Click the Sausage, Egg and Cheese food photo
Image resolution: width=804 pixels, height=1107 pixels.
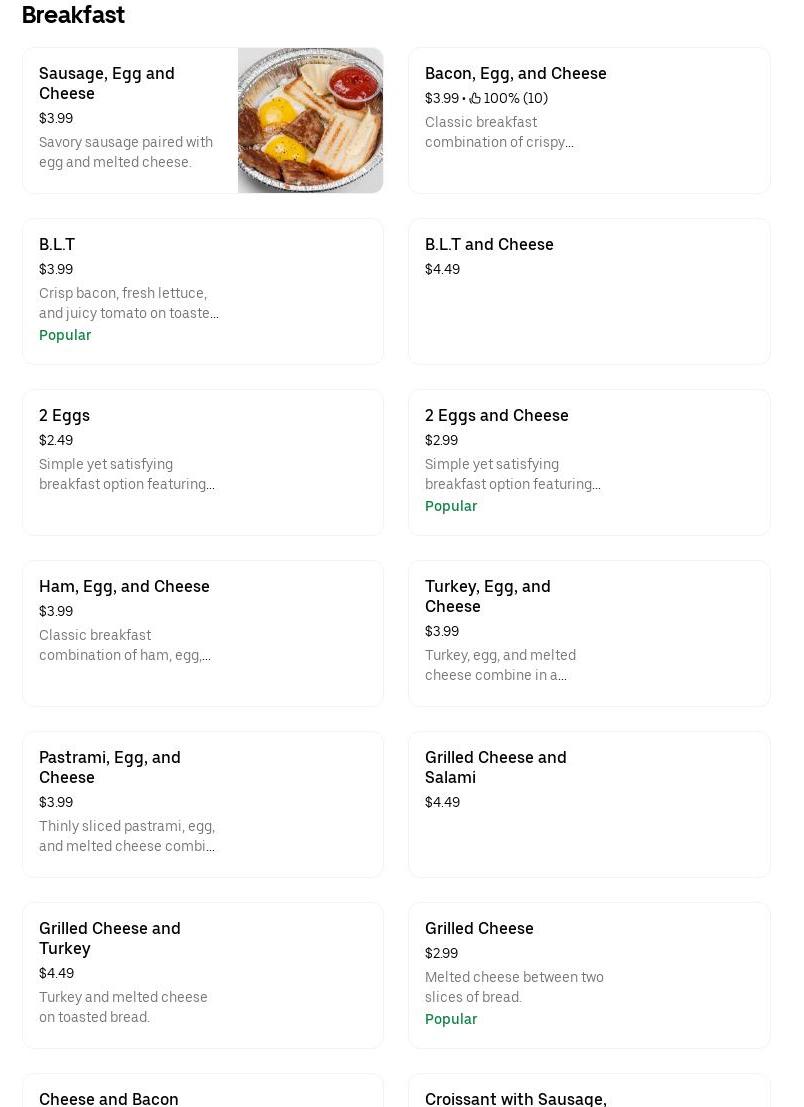(310, 120)
